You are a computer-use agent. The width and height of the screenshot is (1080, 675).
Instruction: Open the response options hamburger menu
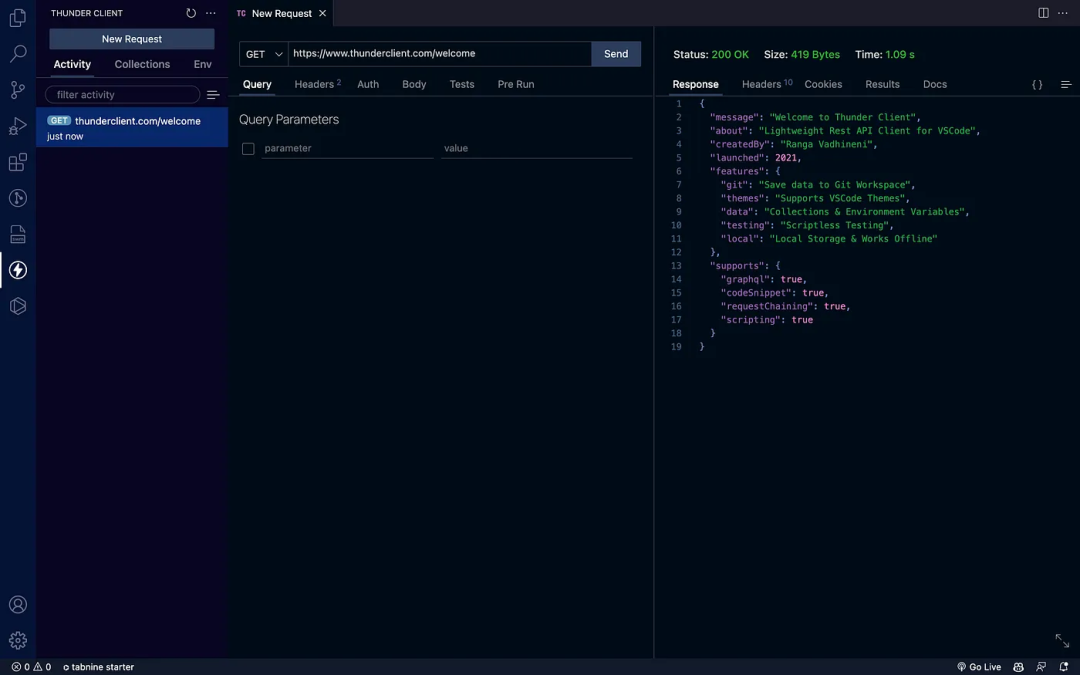point(1065,84)
